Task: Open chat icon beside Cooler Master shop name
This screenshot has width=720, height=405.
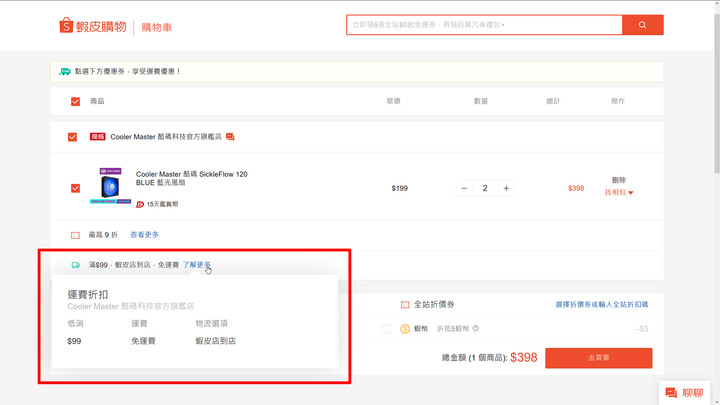Action: pos(230,137)
